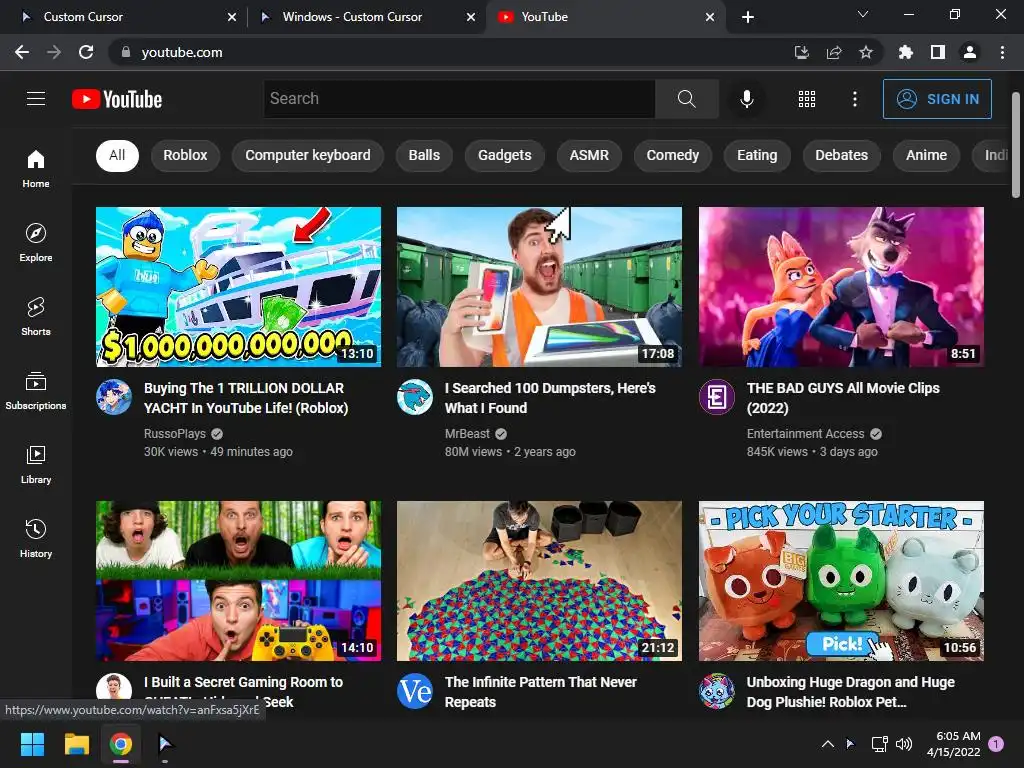Select the Computer keyboard chip
The width and height of the screenshot is (1024, 768).
308,155
